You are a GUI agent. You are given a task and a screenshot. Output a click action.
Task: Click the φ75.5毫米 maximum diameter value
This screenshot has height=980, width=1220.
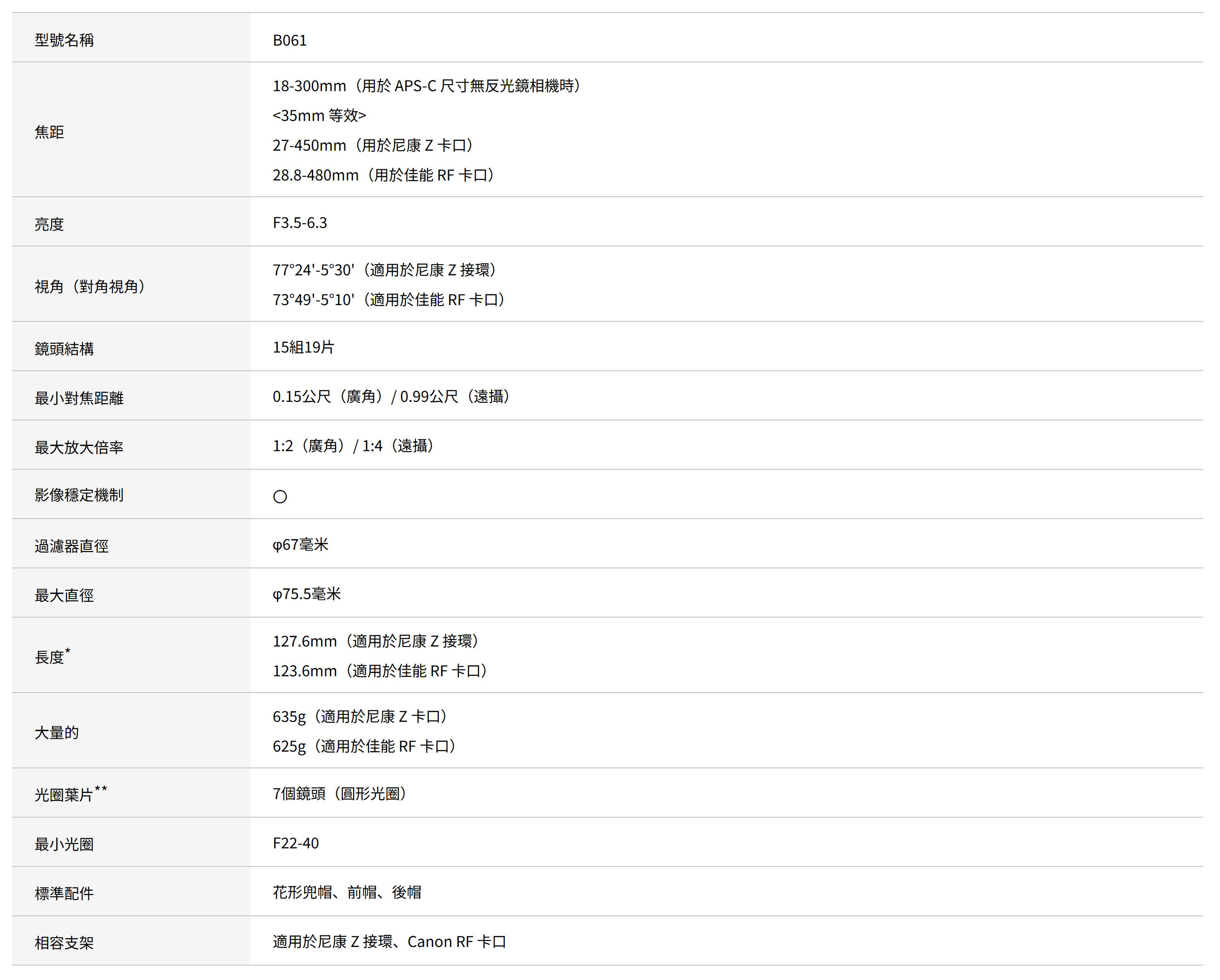pyautogui.click(x=307, y=594)
